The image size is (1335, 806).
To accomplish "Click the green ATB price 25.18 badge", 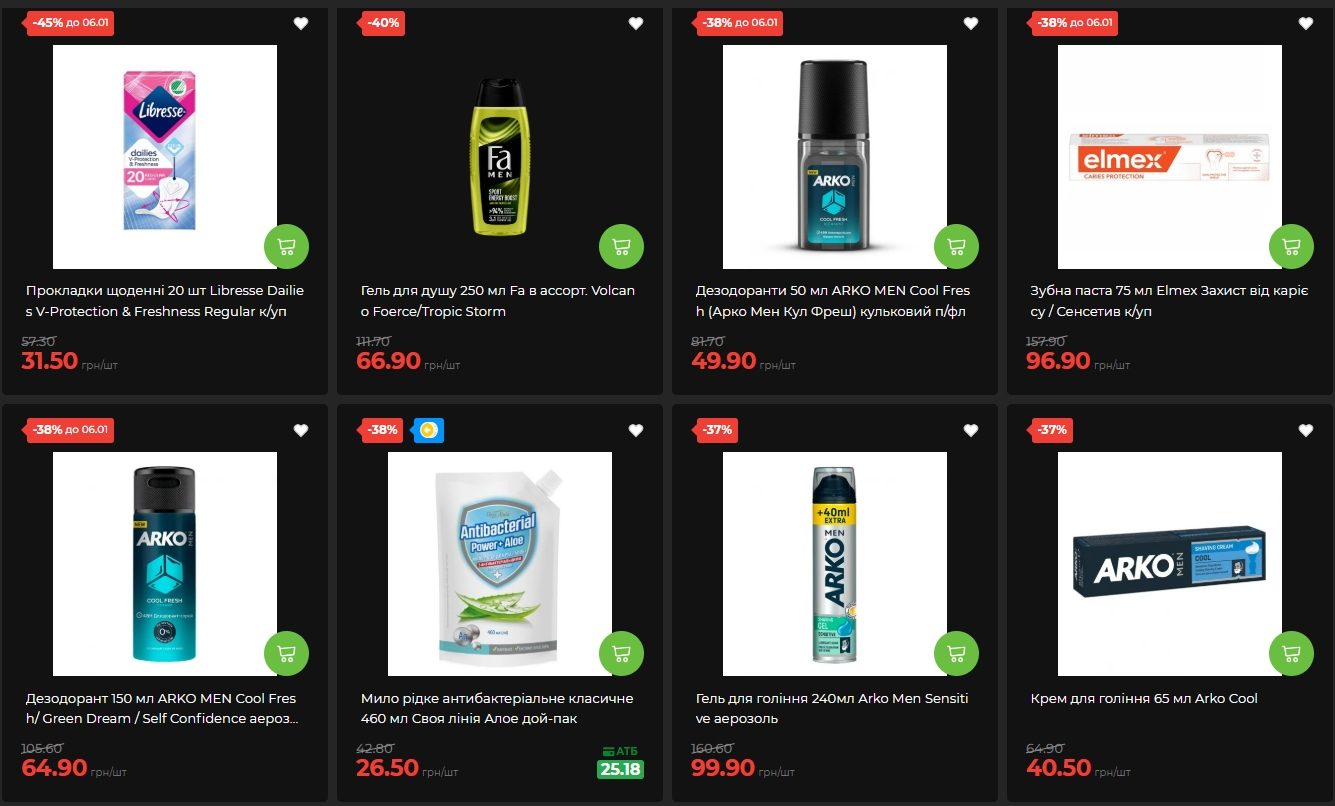I will pyautogui.click(x=620, y=770).
